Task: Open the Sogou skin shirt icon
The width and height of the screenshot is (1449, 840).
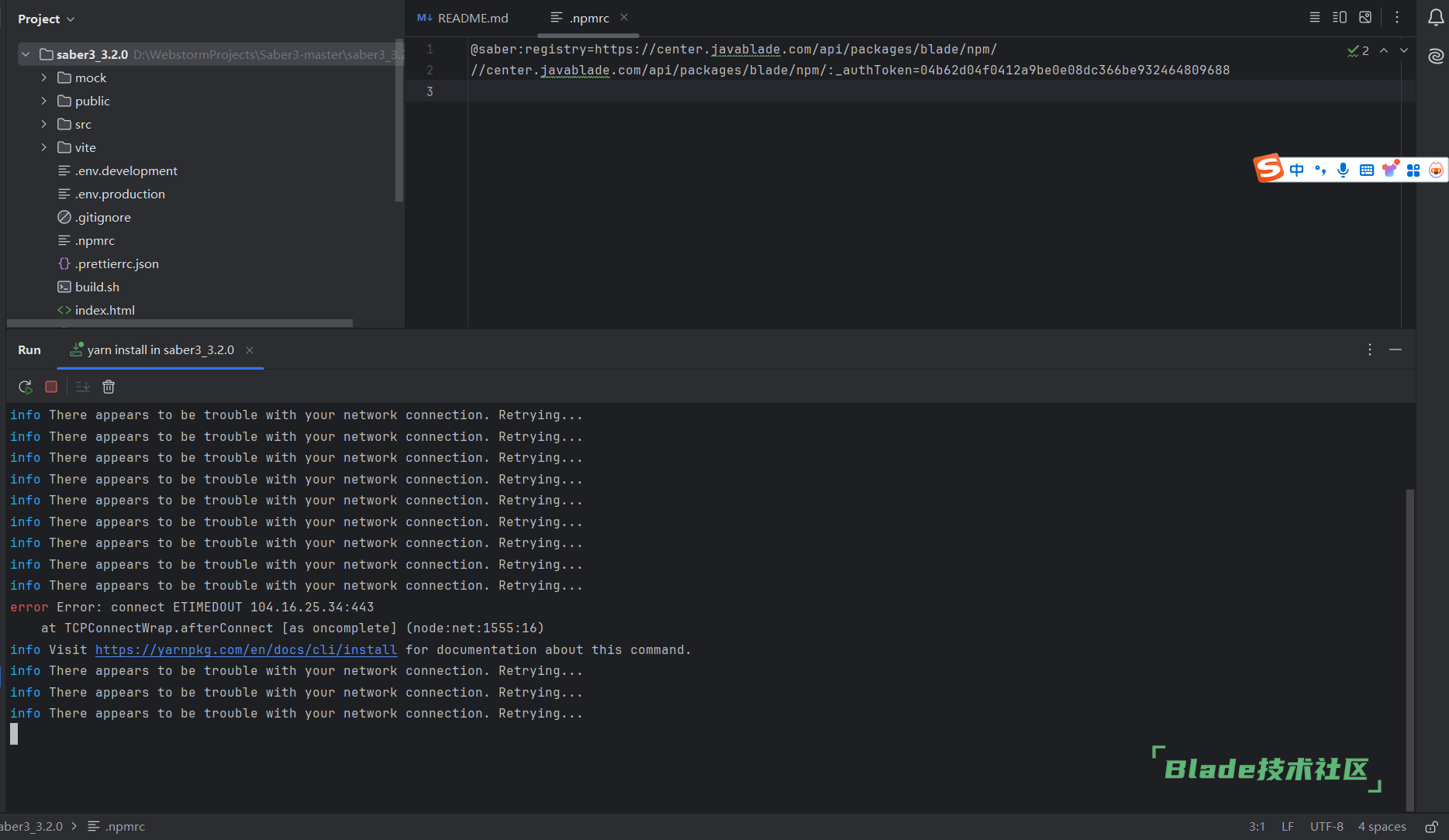Action: [x=1390, y=169]
